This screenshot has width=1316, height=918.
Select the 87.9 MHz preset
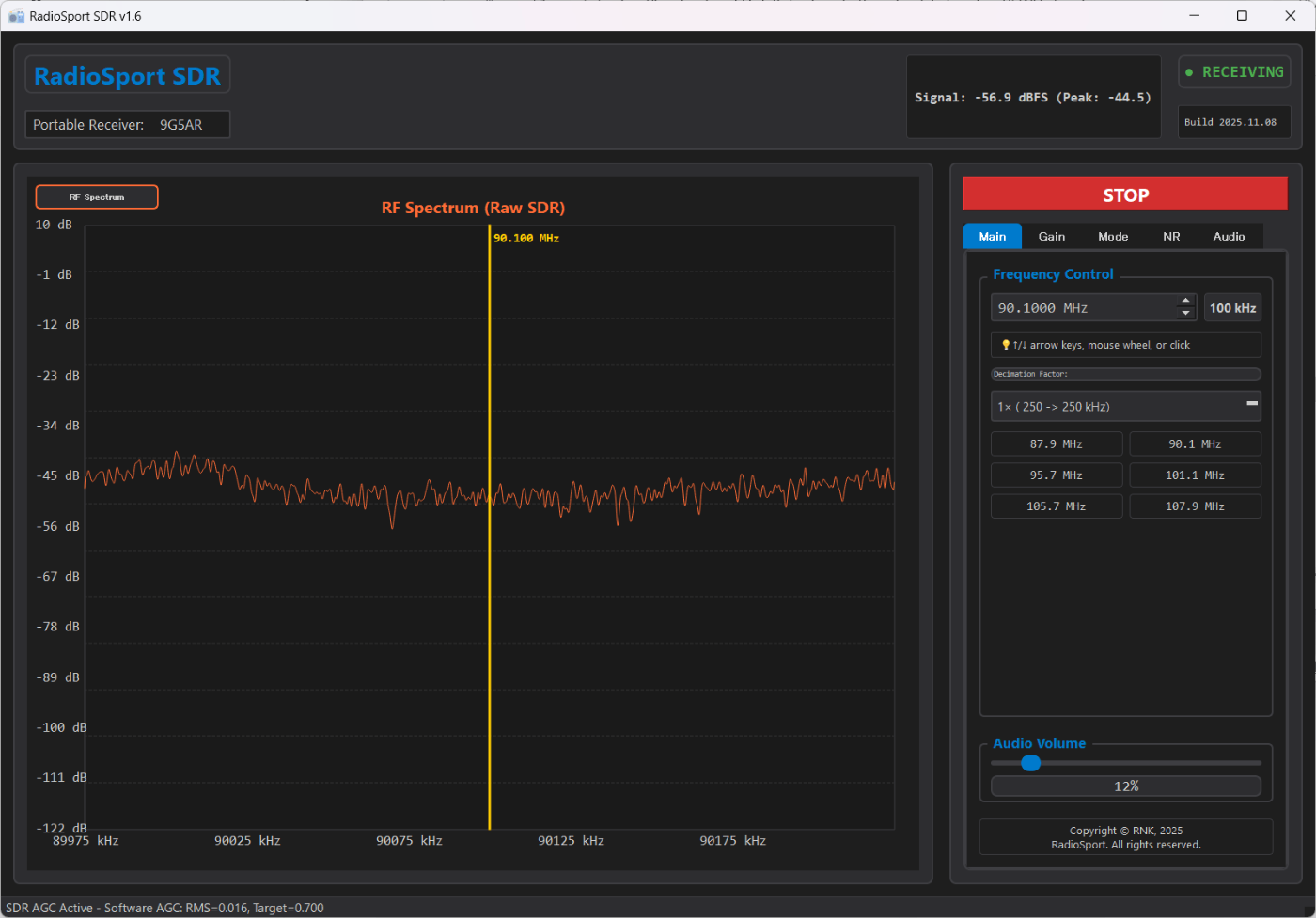tap(1057, 443)
